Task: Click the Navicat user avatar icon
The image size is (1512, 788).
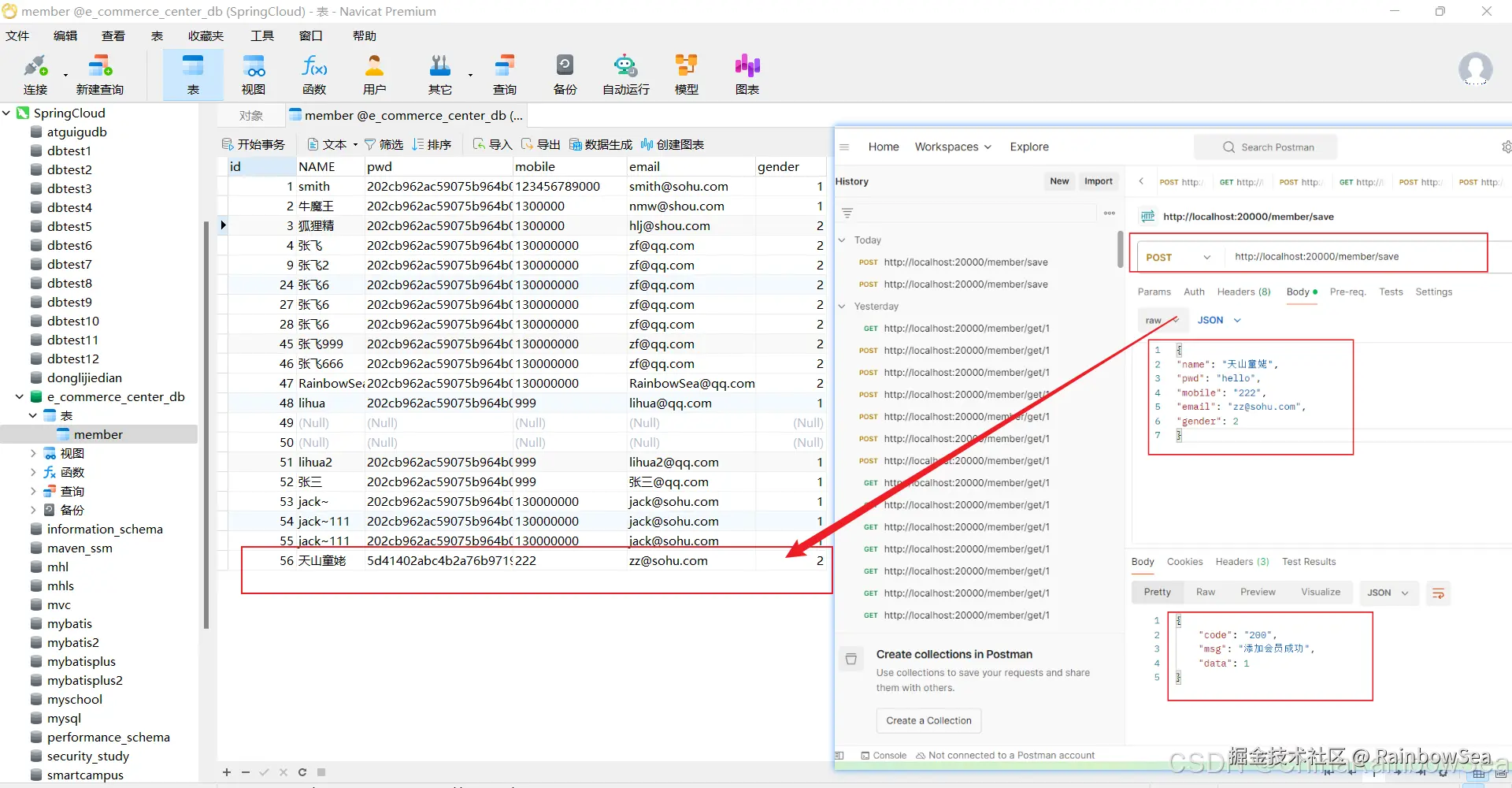Action: [x=1475, y=69]
